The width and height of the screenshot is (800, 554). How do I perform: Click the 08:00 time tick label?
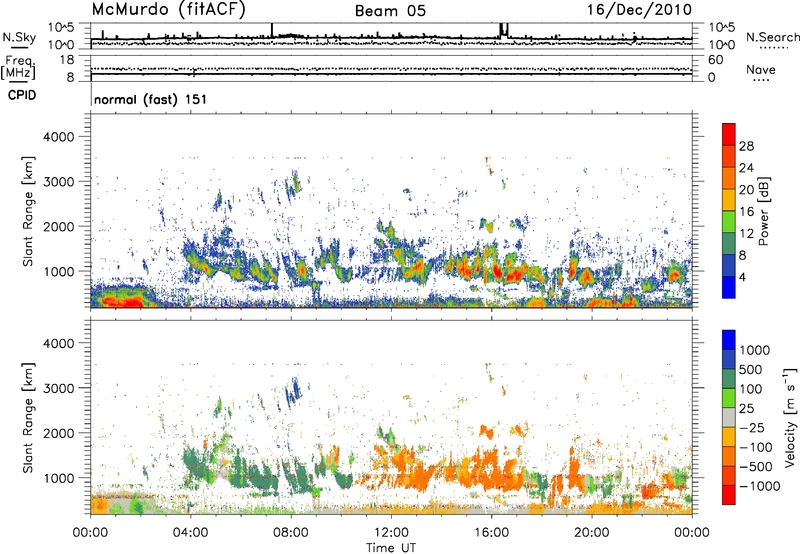pos(291,533)
